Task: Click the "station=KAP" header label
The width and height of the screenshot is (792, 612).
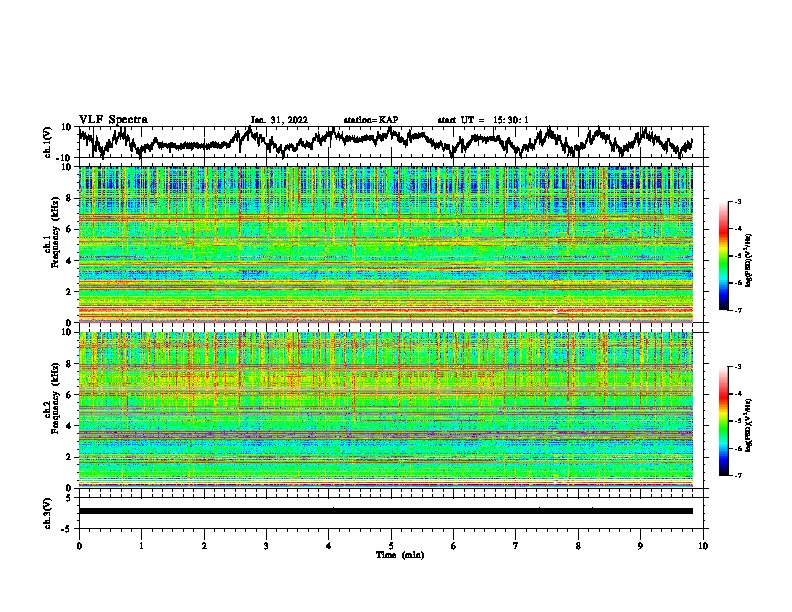Action: coord(371,120)
